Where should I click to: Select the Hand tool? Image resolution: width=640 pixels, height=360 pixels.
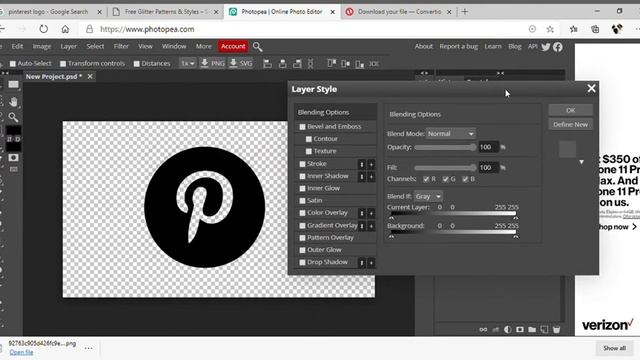13,101
